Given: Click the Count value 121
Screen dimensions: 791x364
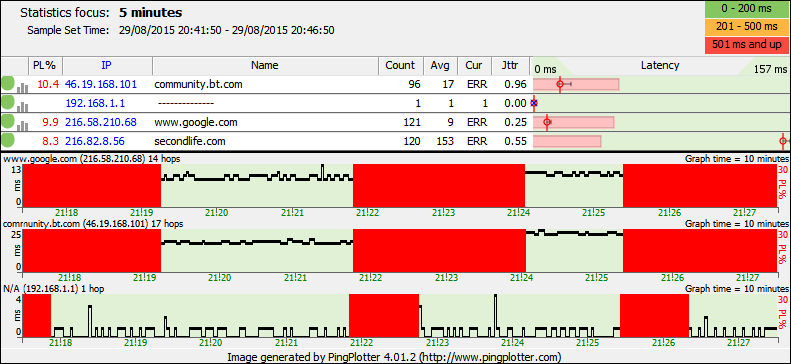Looking at the screenshot, I should pos(412,122).
